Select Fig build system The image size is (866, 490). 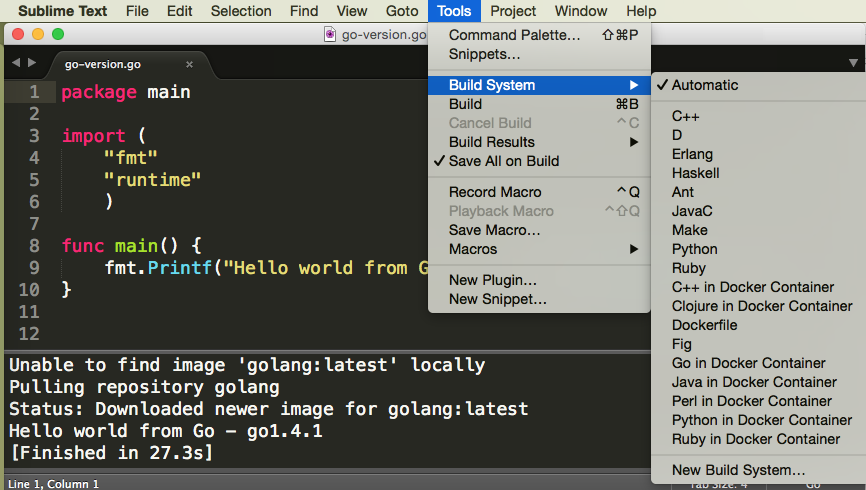pyautogui.click(x=759, y=344)
